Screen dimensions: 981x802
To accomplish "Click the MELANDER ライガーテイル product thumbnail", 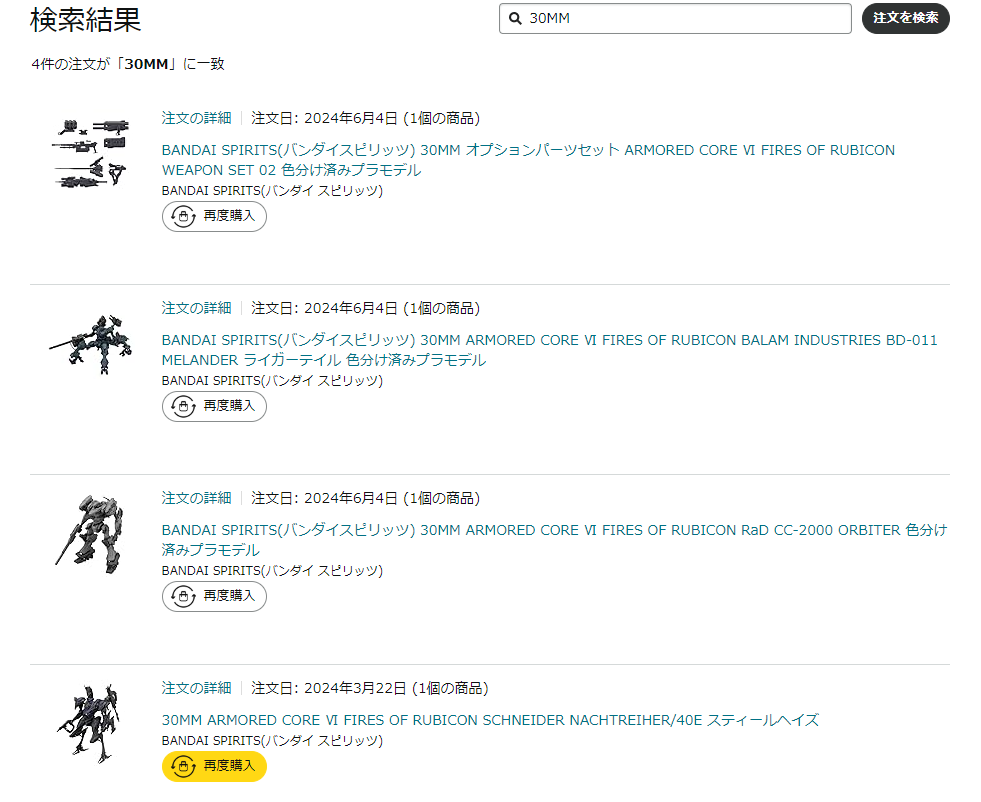I will pos(91,345).
